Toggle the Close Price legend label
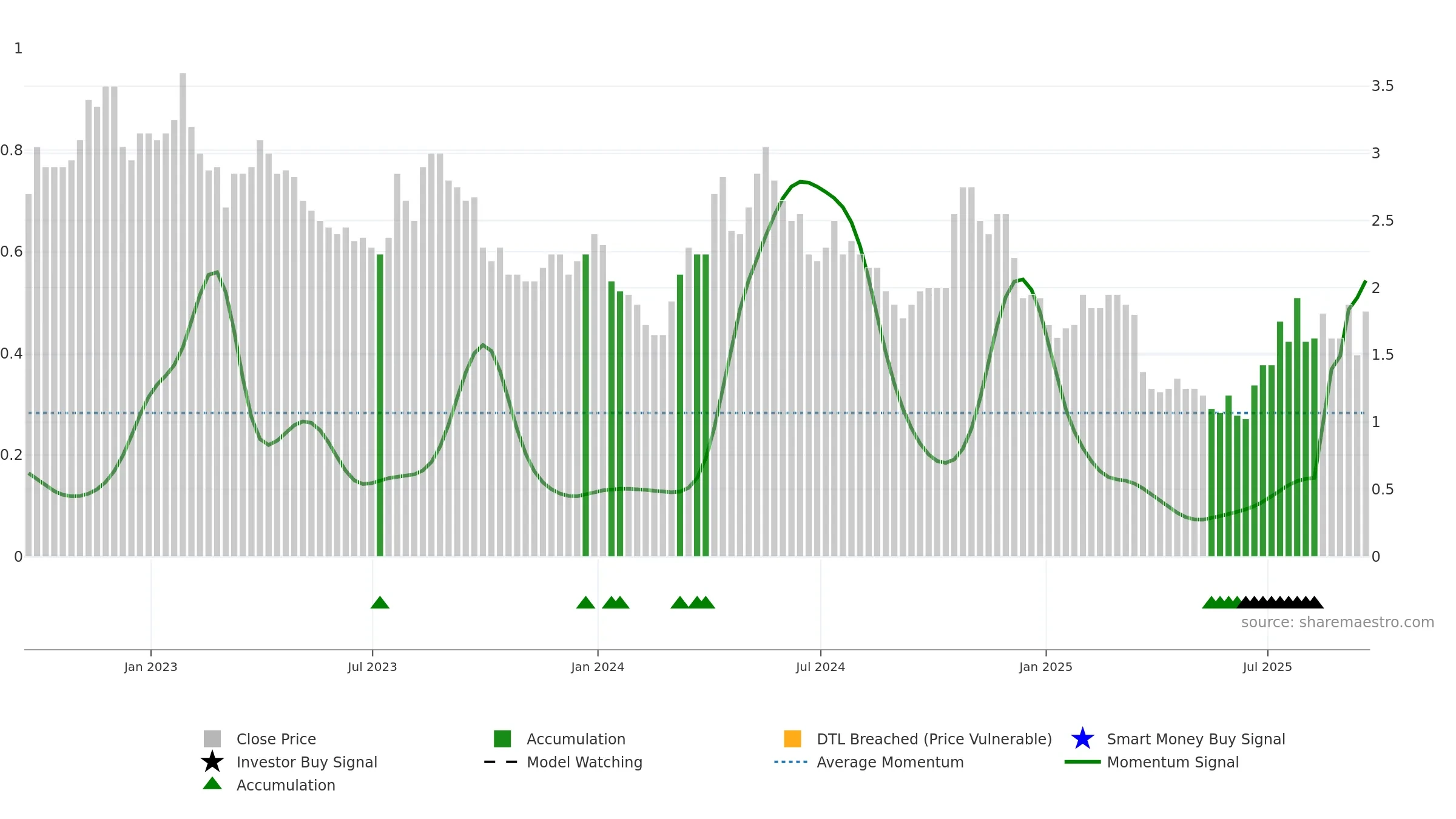The height and width of the screenshot is (819, 1456). (x=276, y=739)
